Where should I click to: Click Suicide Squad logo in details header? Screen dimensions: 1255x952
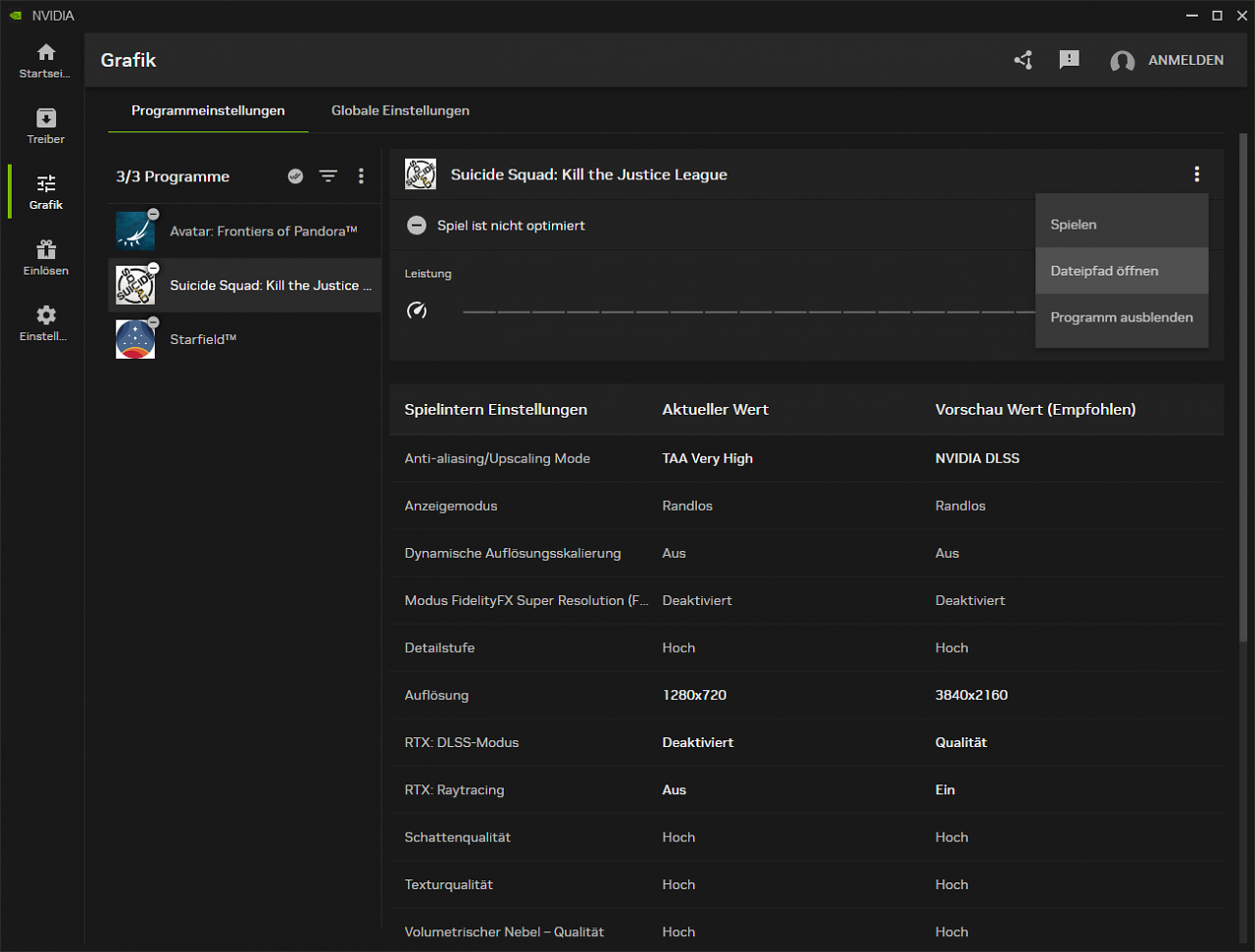[x=421, y=175]
